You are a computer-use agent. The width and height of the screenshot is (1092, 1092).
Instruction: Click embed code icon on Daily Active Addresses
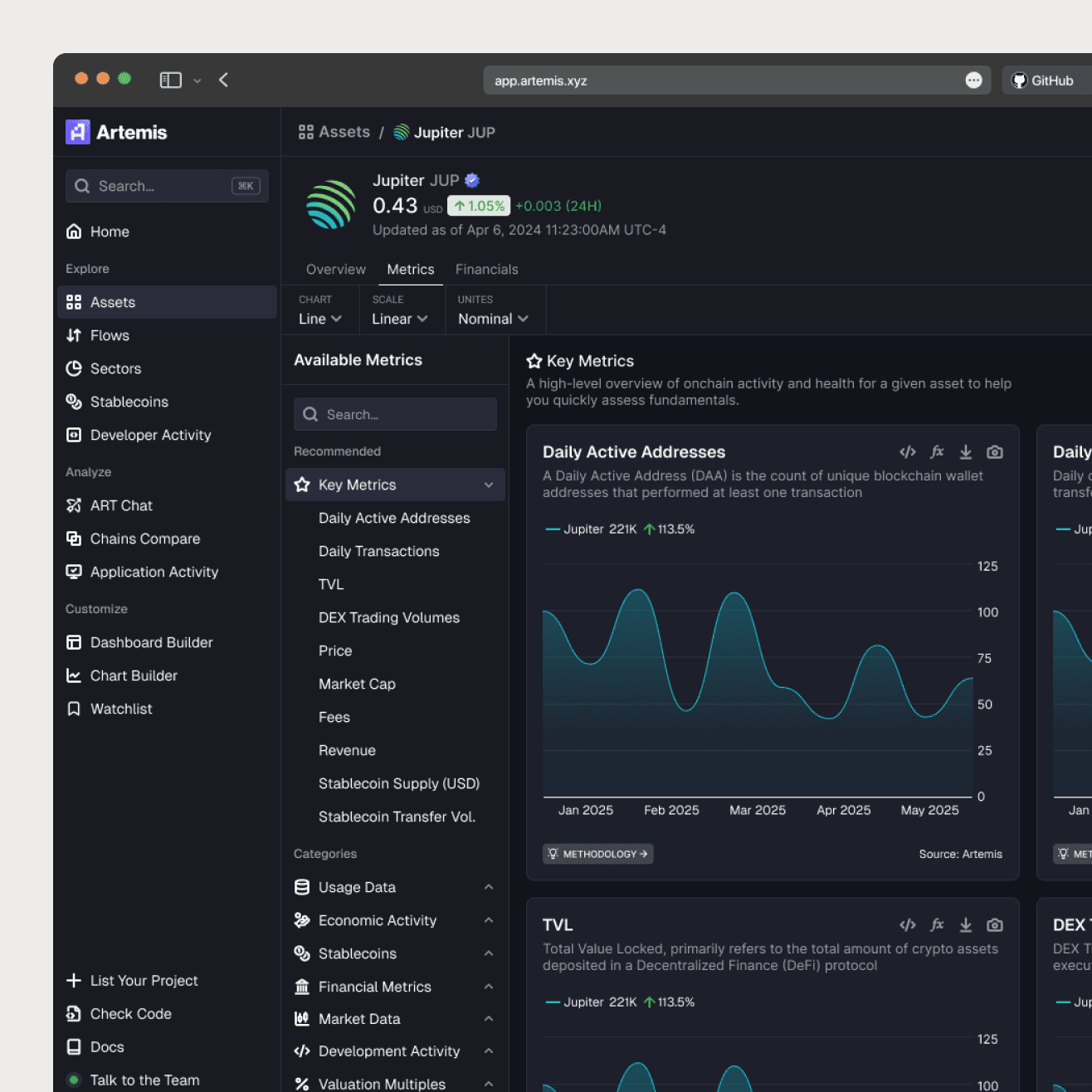[908, 452]
